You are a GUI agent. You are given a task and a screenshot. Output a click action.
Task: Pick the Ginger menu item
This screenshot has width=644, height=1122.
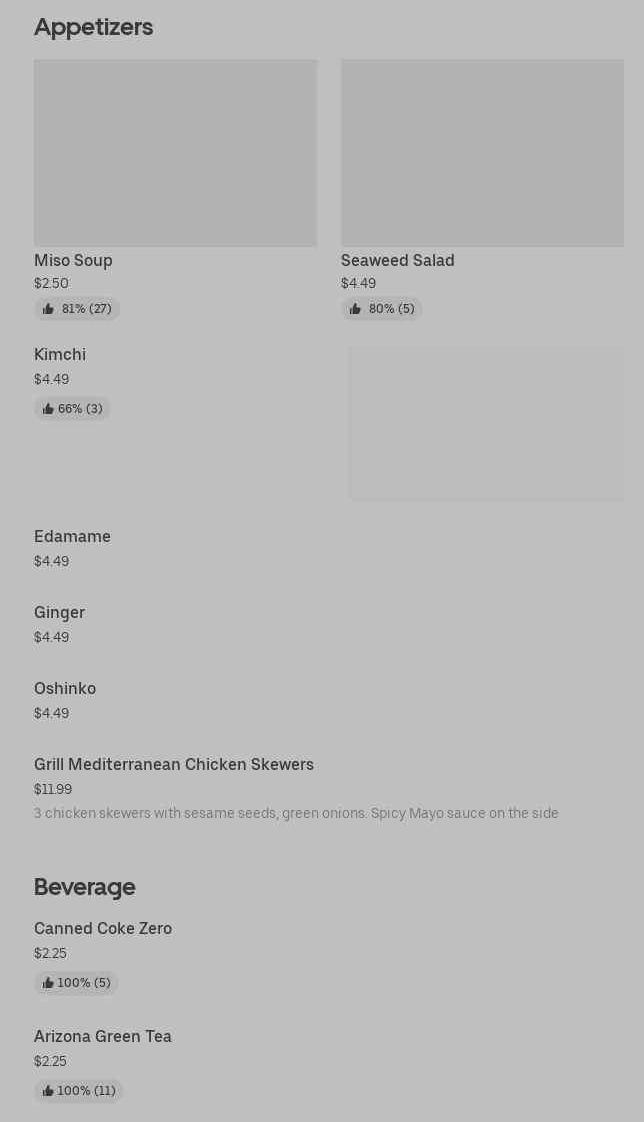(x=59, y=612)
